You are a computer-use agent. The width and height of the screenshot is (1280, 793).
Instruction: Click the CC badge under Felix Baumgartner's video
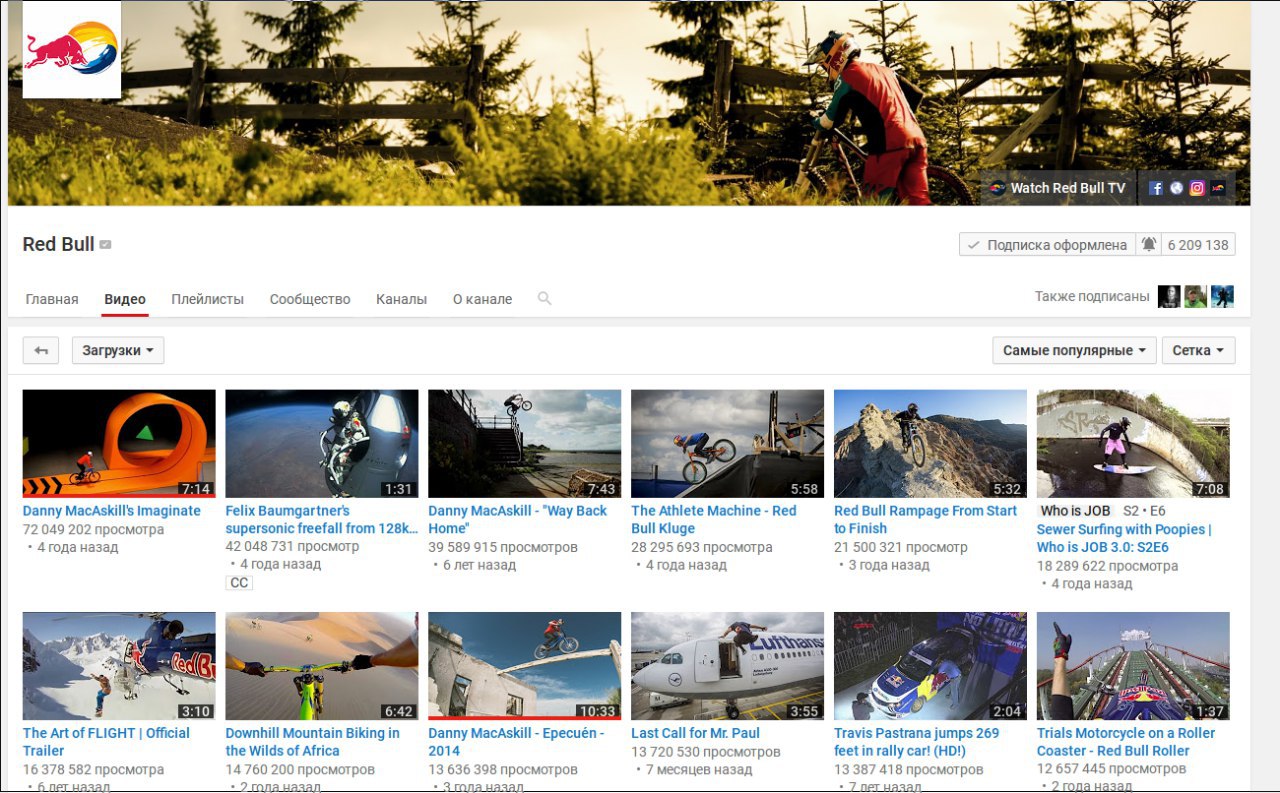(x=239, y=583)
